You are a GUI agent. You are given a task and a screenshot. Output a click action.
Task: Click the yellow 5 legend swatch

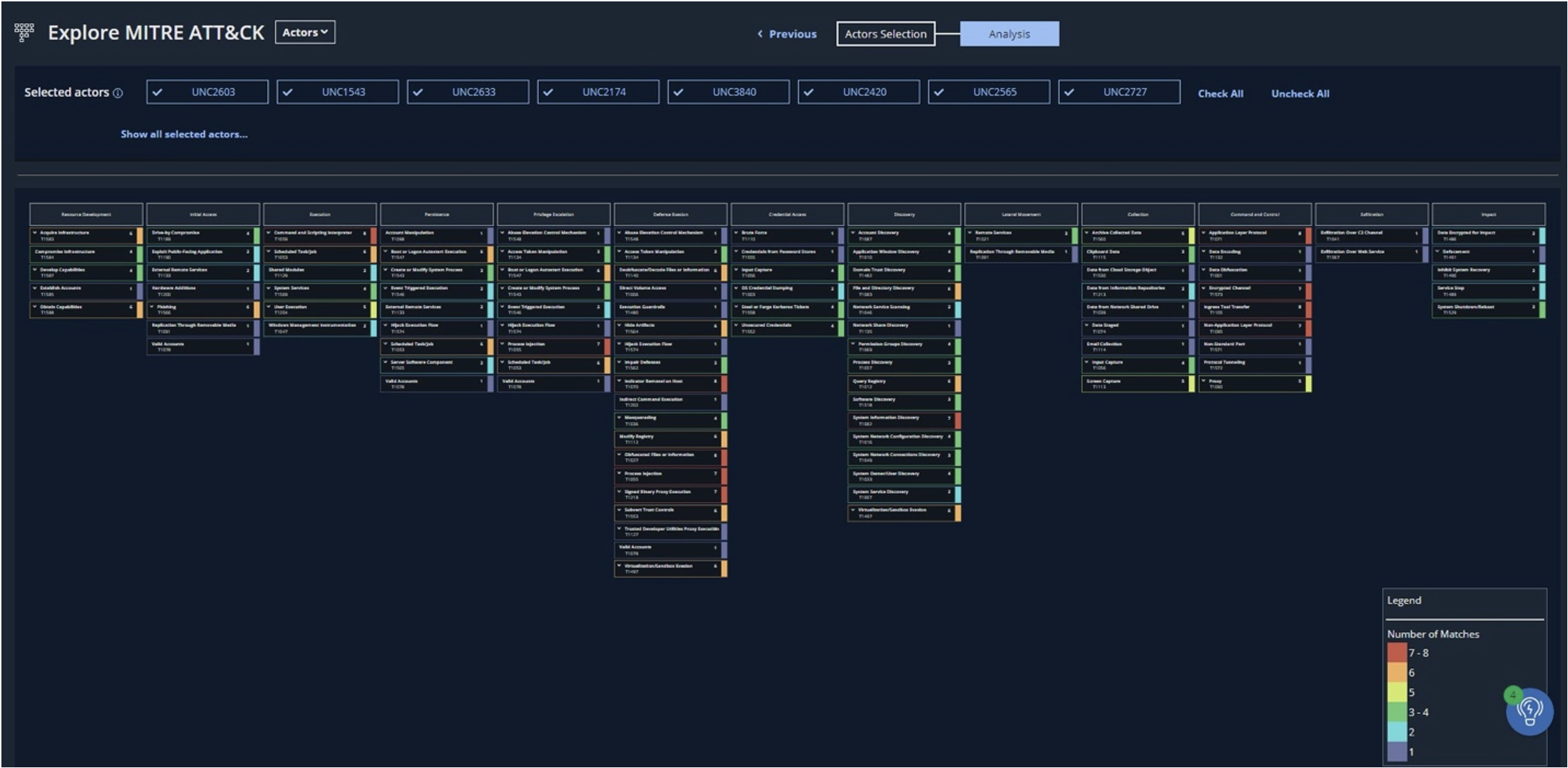(x=1396, y=692)
